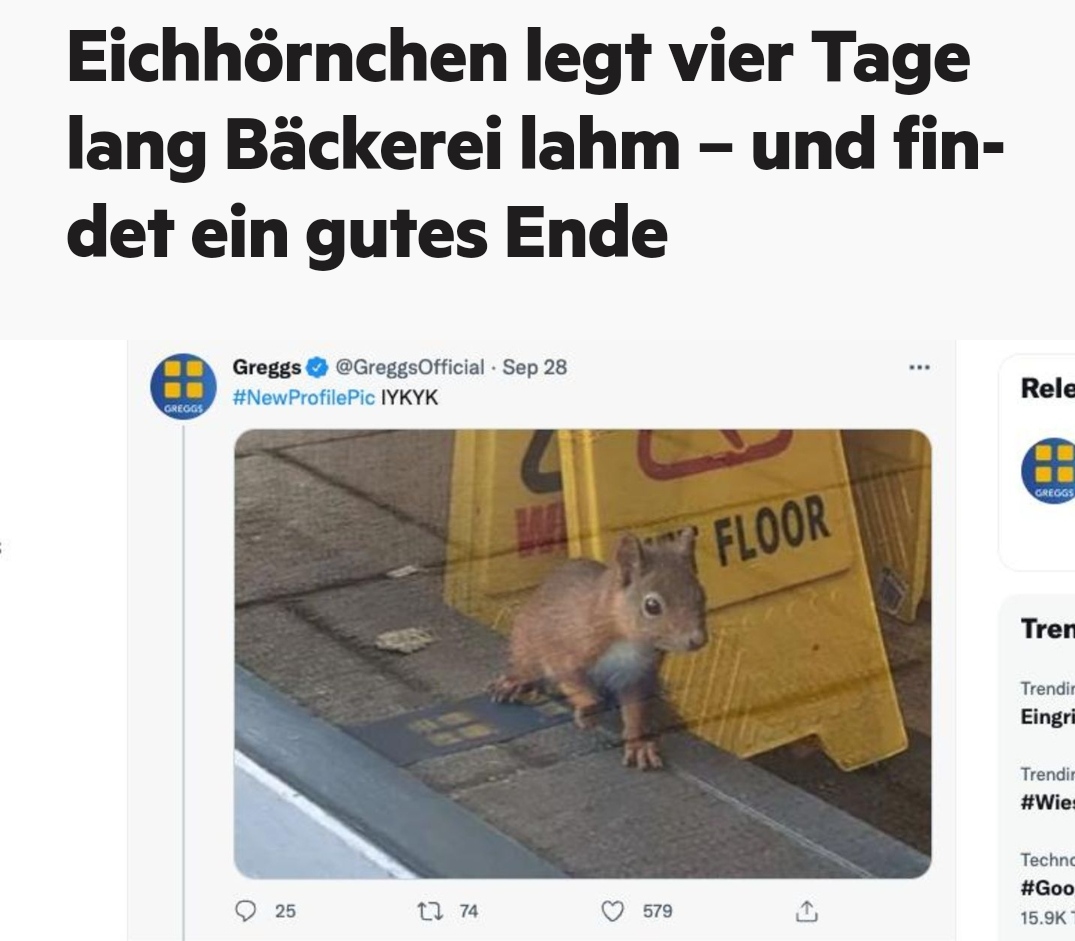Open the squirrel photo in the tweet
This screenshot has width=1075, height=941.
(583, 654)
